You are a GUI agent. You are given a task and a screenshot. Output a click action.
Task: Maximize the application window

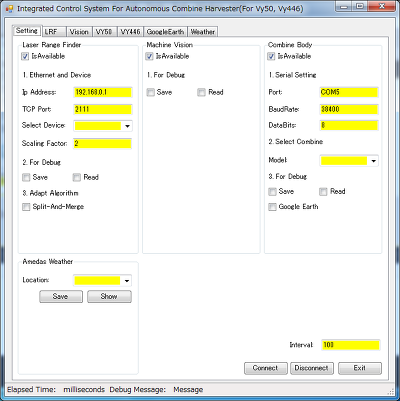tap(360, 6)
